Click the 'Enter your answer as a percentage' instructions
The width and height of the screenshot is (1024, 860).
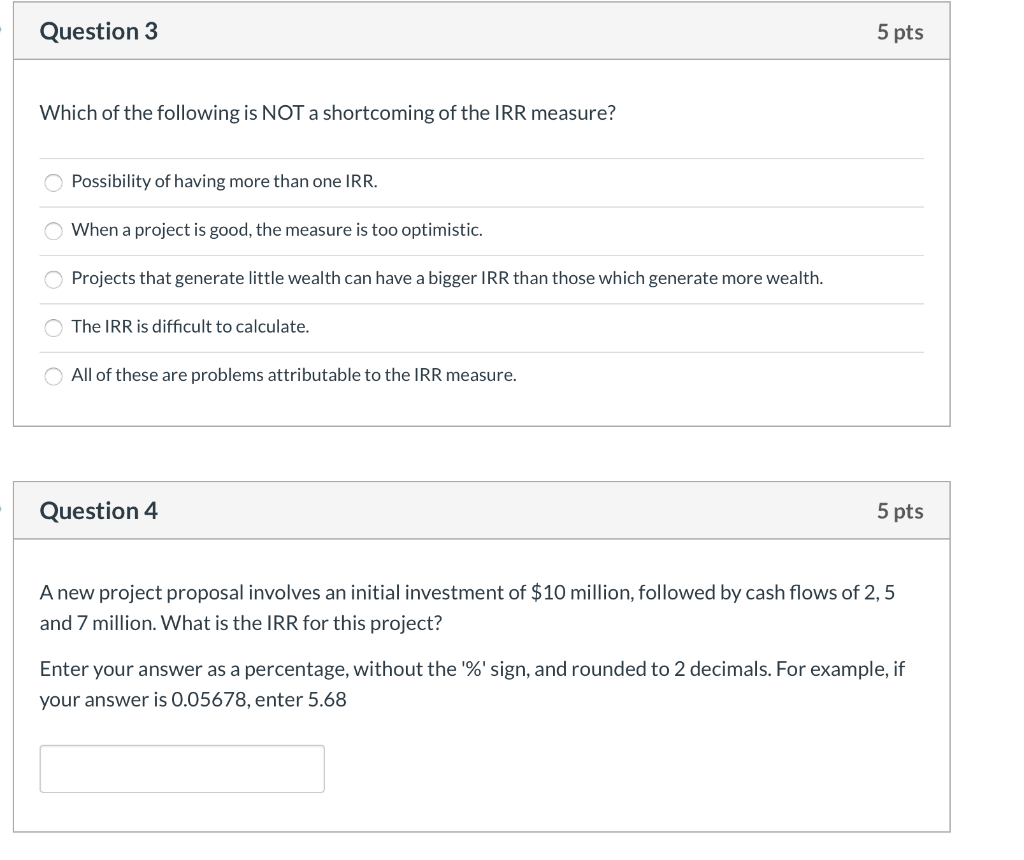click(x=472, y=684)
